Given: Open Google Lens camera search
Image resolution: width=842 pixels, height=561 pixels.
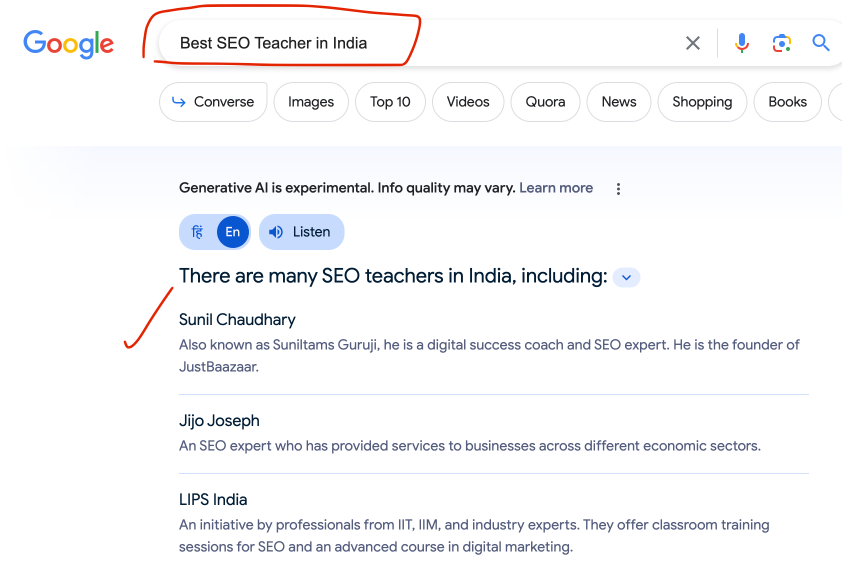Looking at the screenshot, I should click(x=782, y=43).
